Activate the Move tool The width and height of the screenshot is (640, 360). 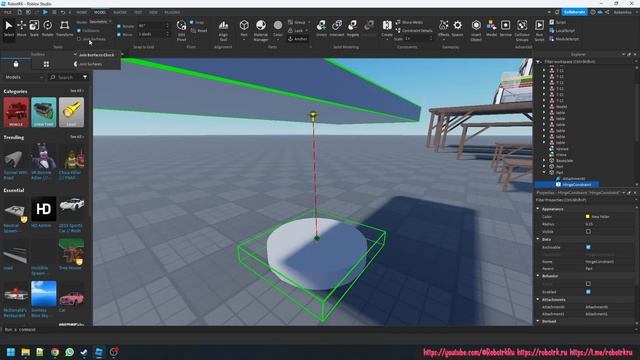click(x=22, y=29)
